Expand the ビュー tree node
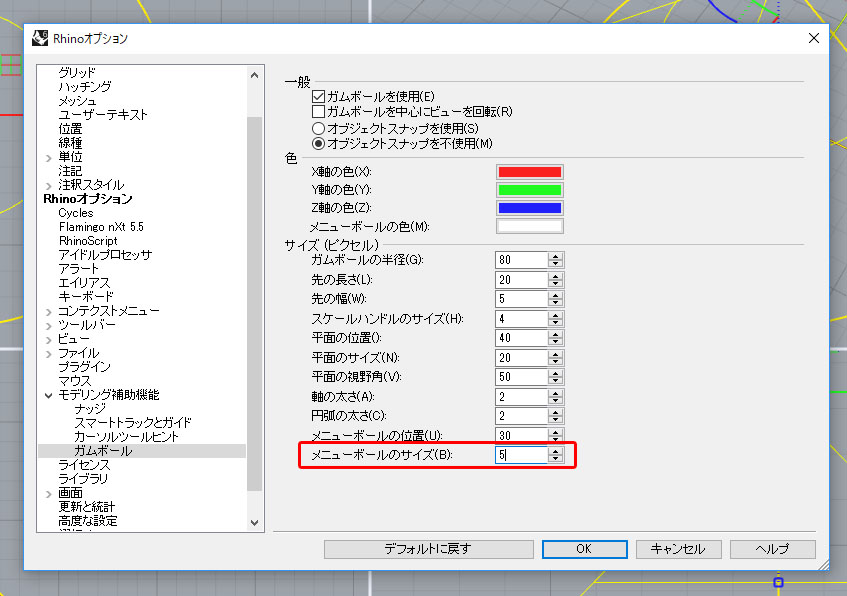 [x=49, y=340]
